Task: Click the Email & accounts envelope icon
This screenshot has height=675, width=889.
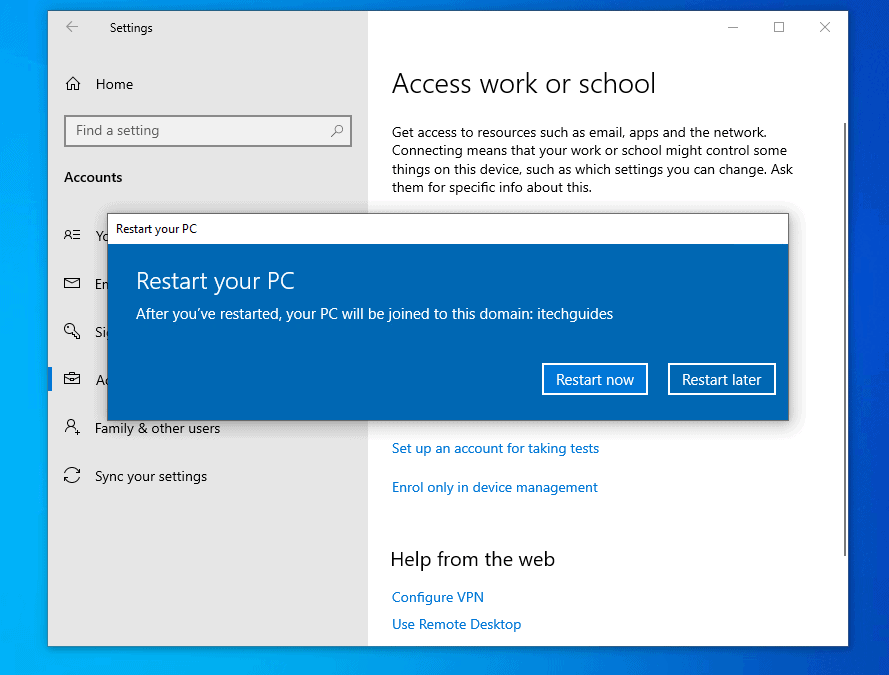Action: pyautogui.click(x=72, y=283)
